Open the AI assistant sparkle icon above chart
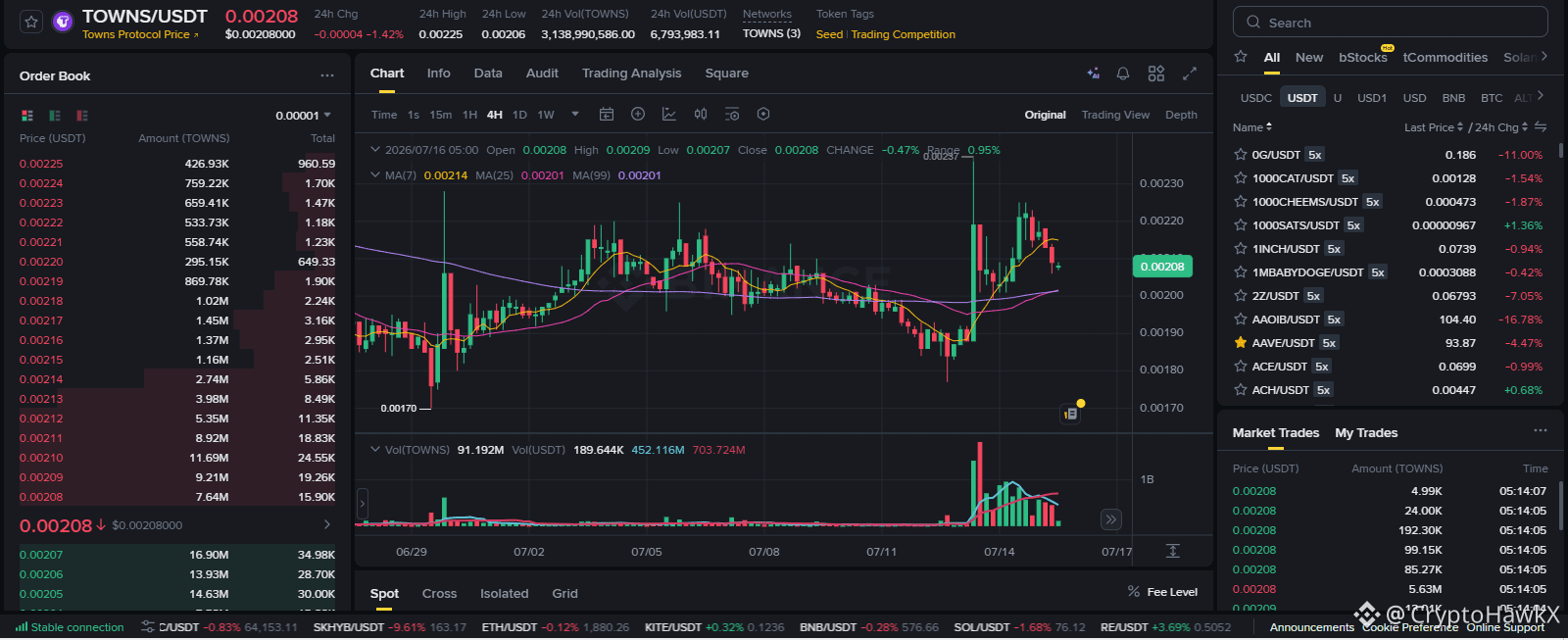This screenshot has height=640, width=1568. click(1094, 74)
